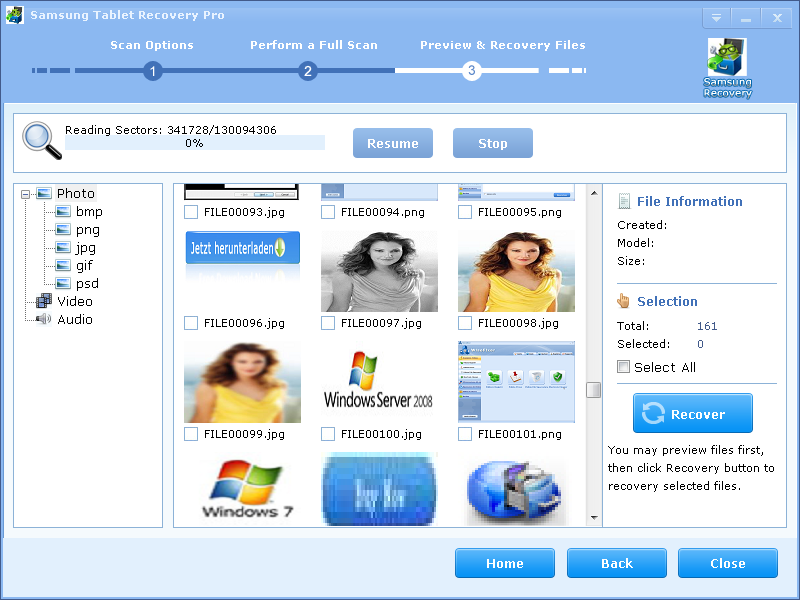Click the app icon in title bar
Image resolution: width=800 pixels, height=600 pixels.
[x=15, y=15]
